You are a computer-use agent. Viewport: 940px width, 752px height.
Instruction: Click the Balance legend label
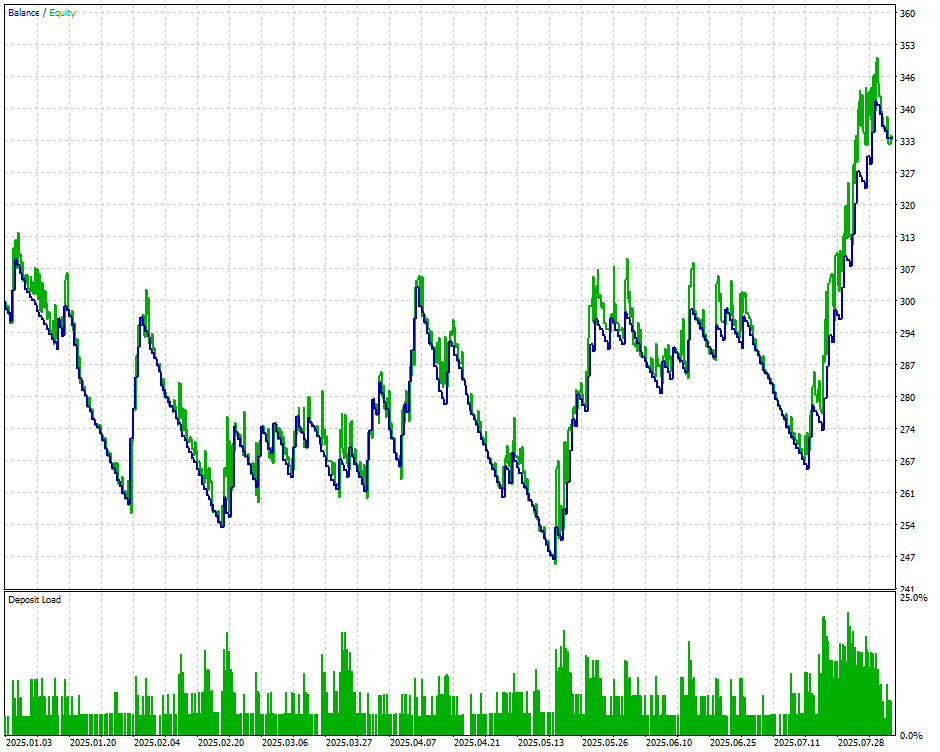click(24, 13)
